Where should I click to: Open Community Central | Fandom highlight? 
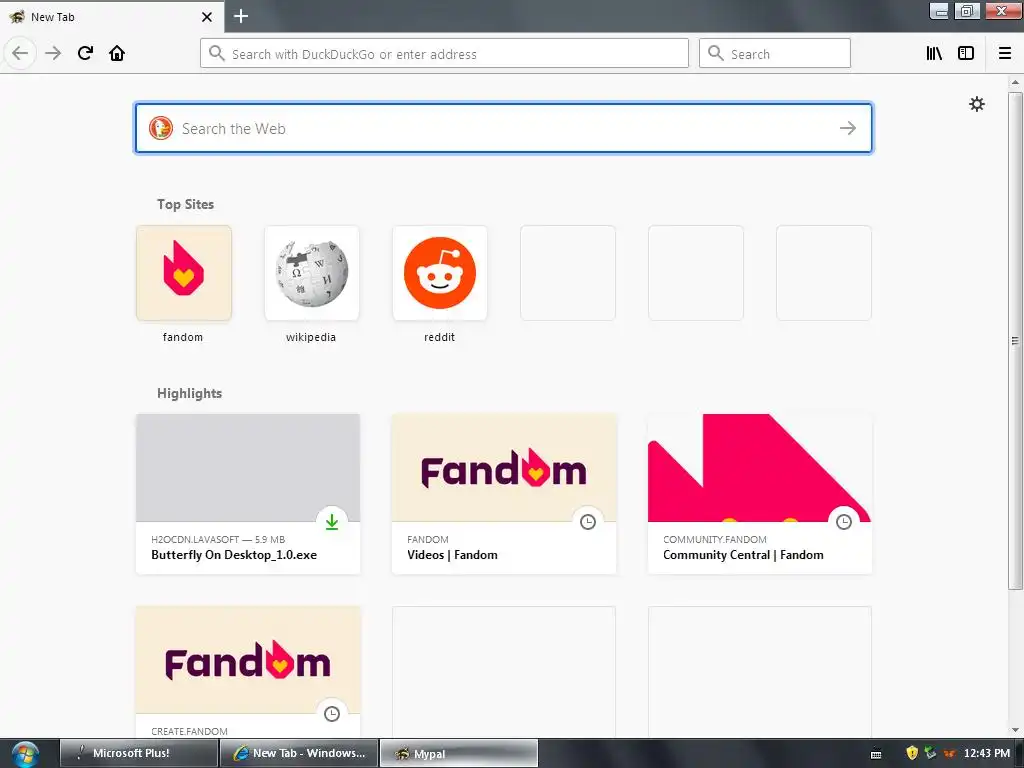[x=760, y=494]
